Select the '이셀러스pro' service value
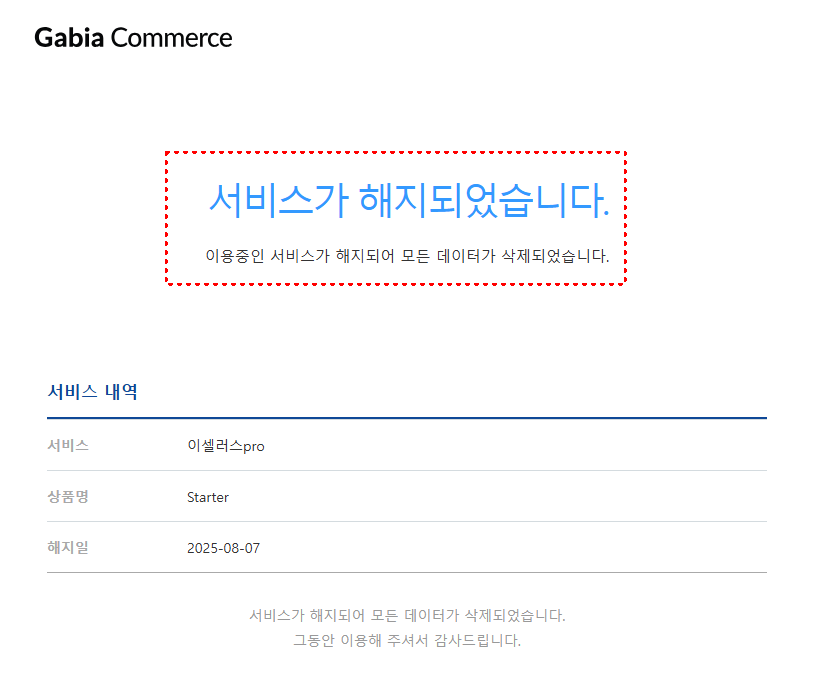This screenshot has width=821, height=677. click(225, 446)
